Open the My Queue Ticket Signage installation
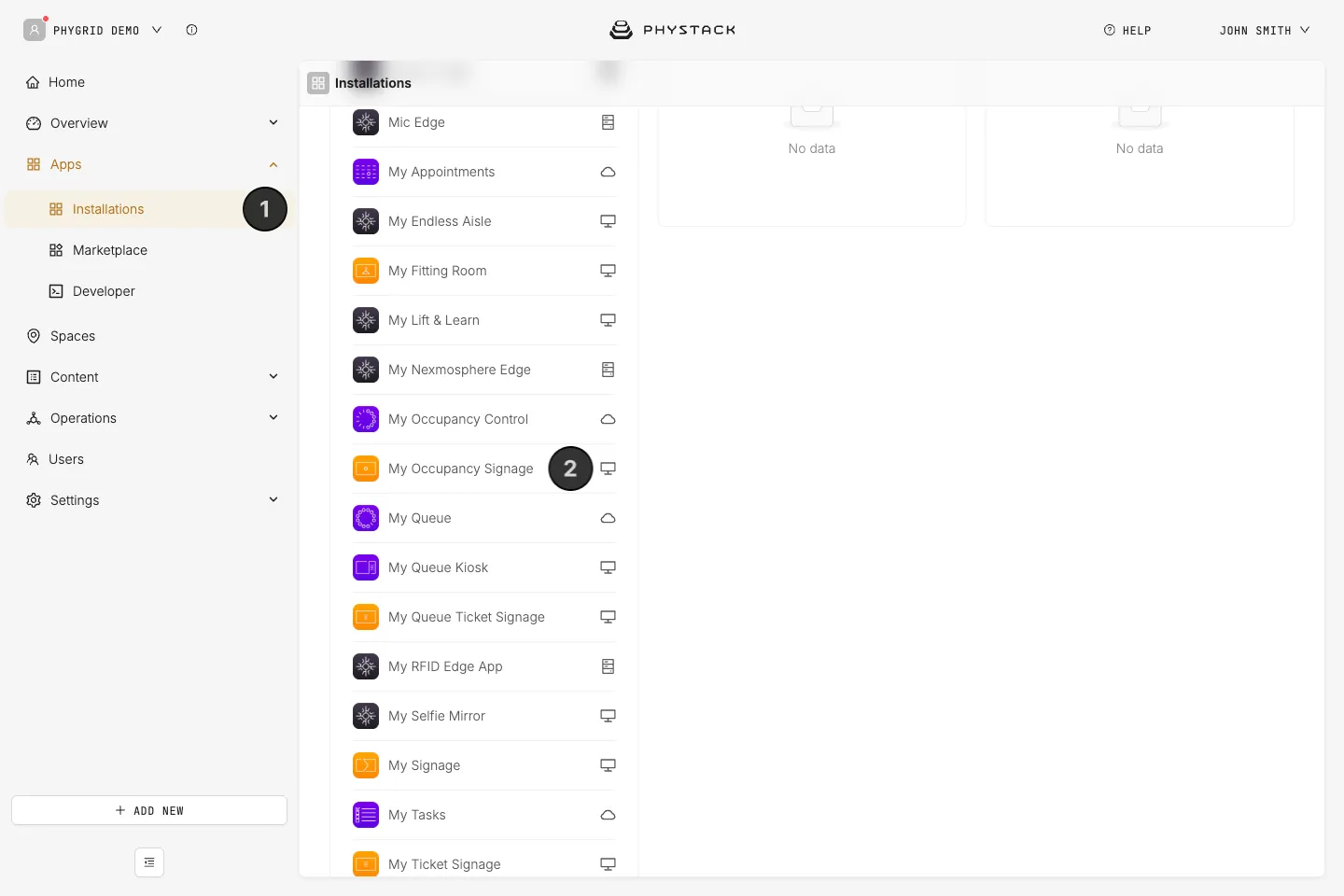 pyautogui.click(x=483, y=617)
